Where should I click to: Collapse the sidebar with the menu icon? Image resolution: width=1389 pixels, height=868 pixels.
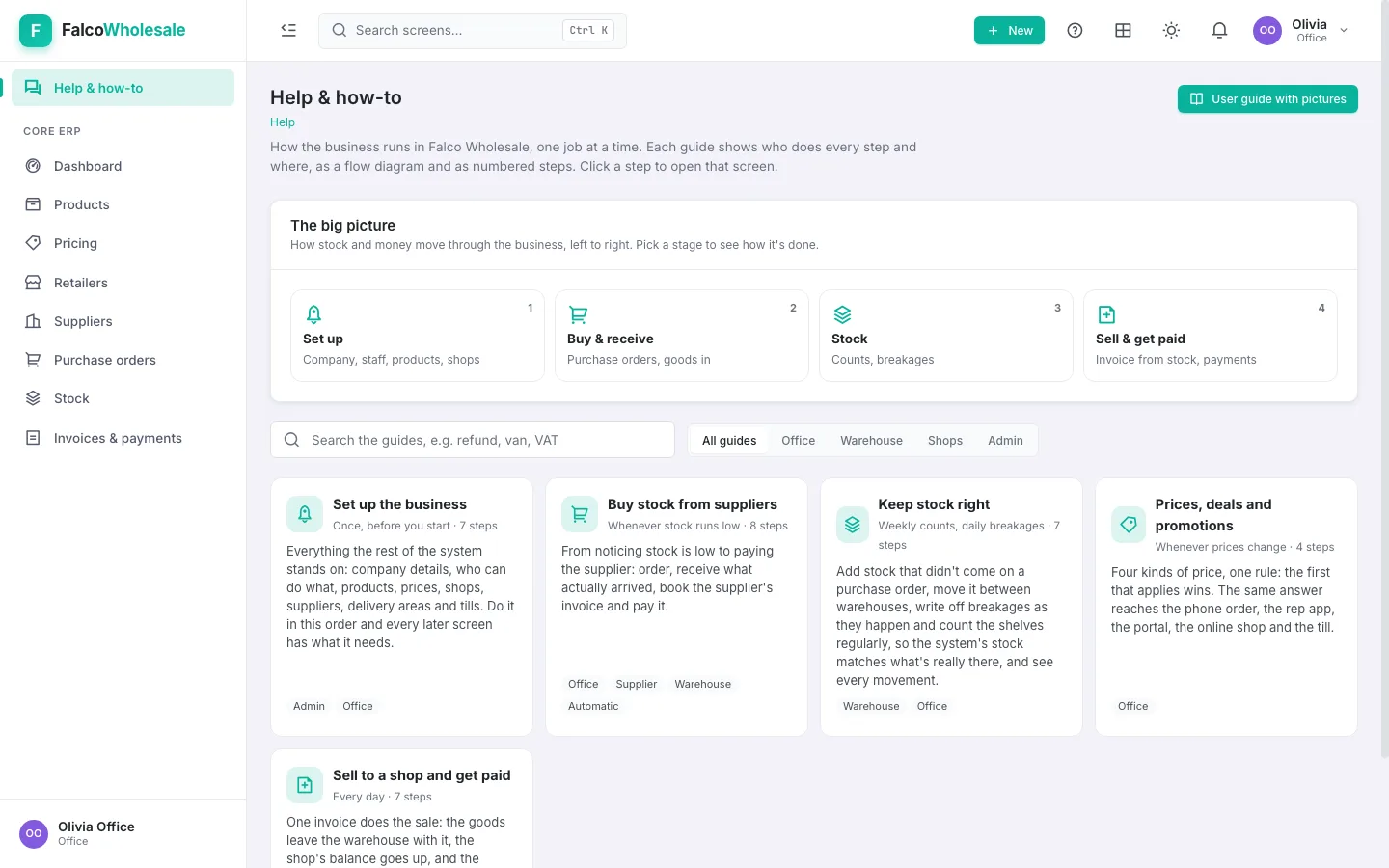(288, 30)
